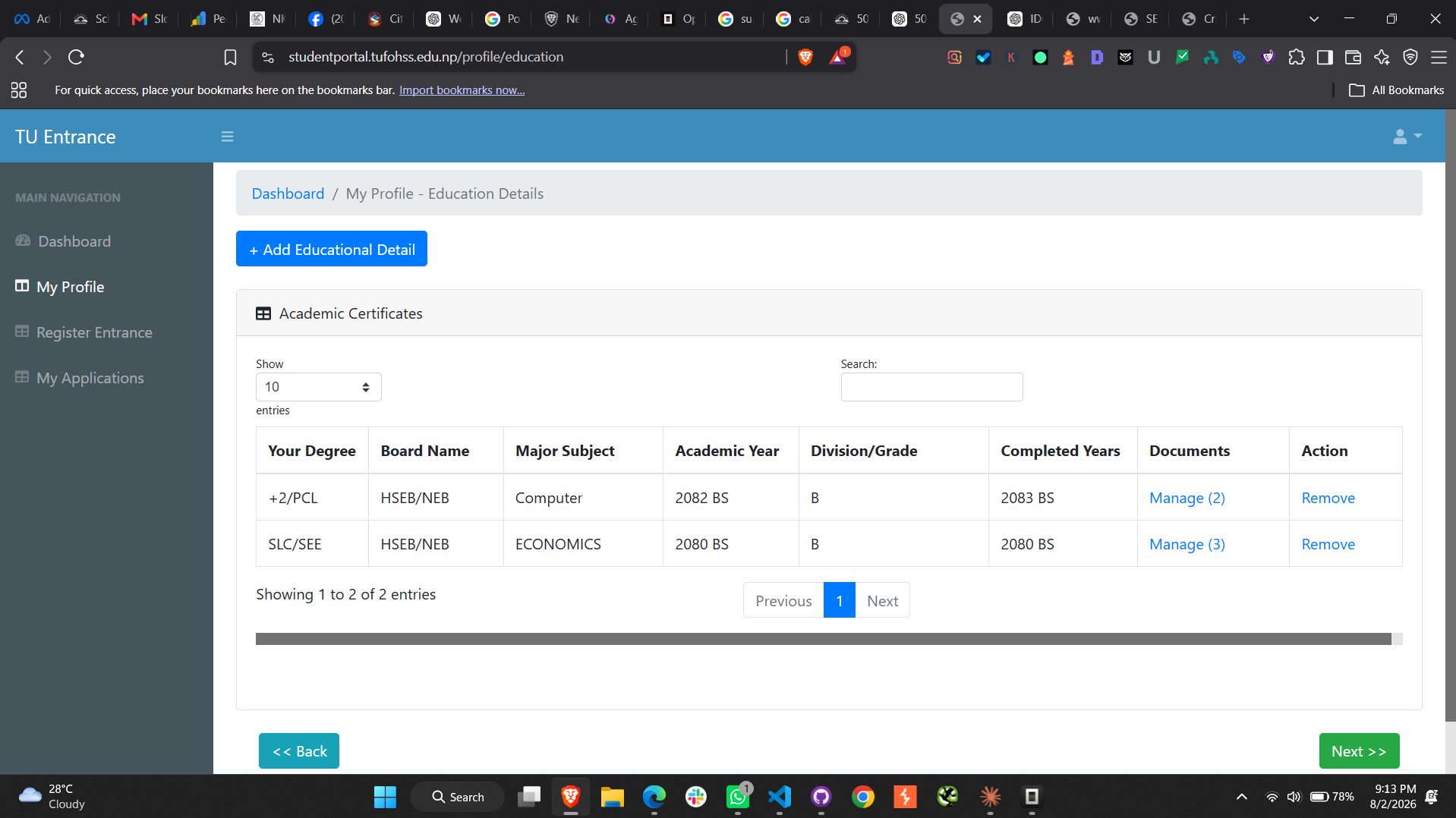The height and width of the screenshot is (818, 1456).
Task: Open the user account dropdown
Action: [x=1407, y=137]
